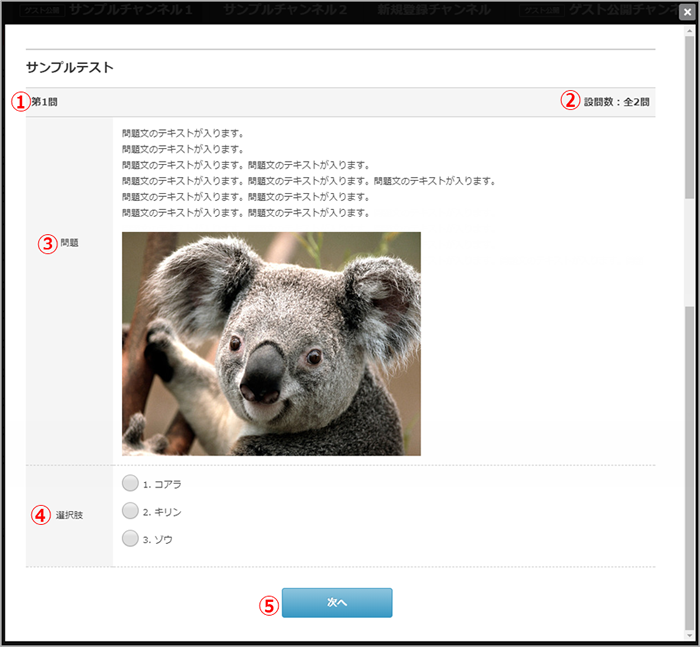
Task: Click the first line of question text
Action: 183,133
